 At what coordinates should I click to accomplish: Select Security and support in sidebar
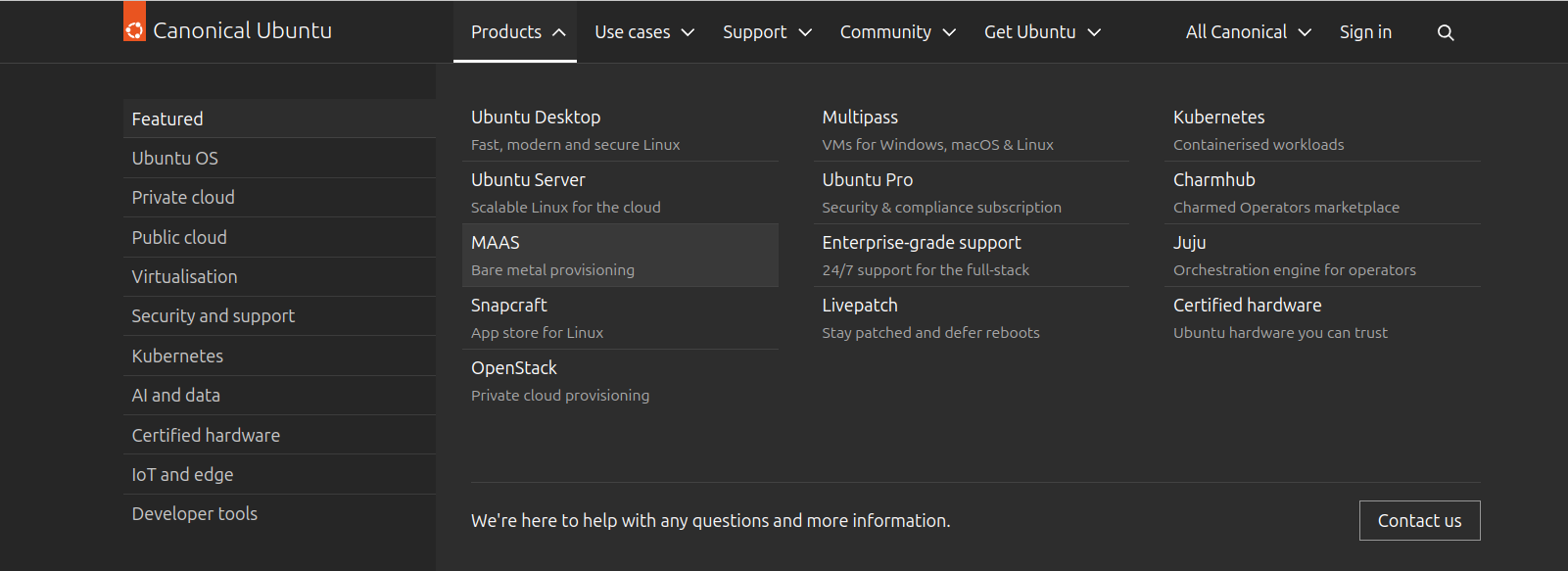213,316
